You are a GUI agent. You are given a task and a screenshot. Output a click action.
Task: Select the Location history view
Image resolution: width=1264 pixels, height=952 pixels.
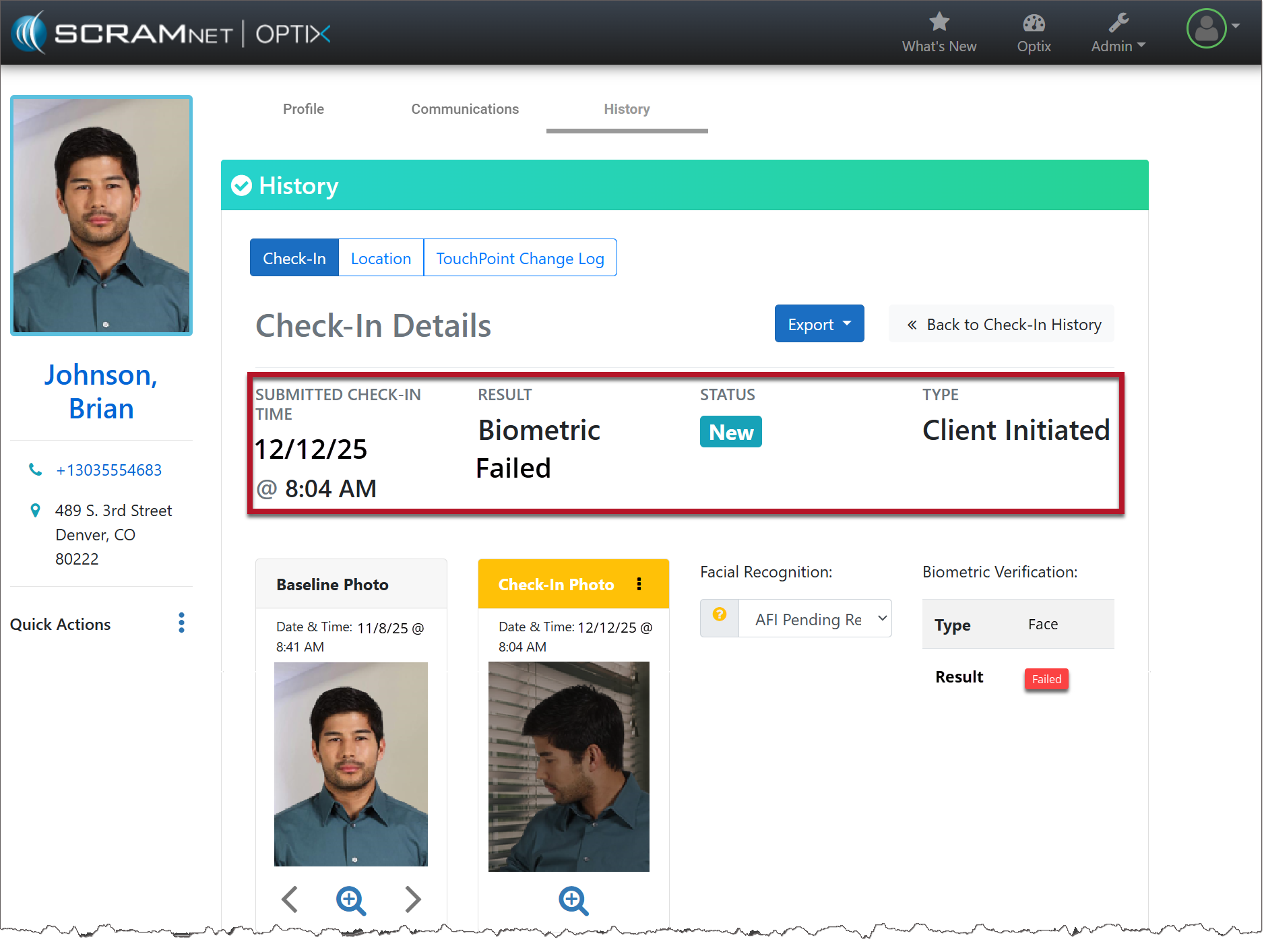[x=381, y=259]
